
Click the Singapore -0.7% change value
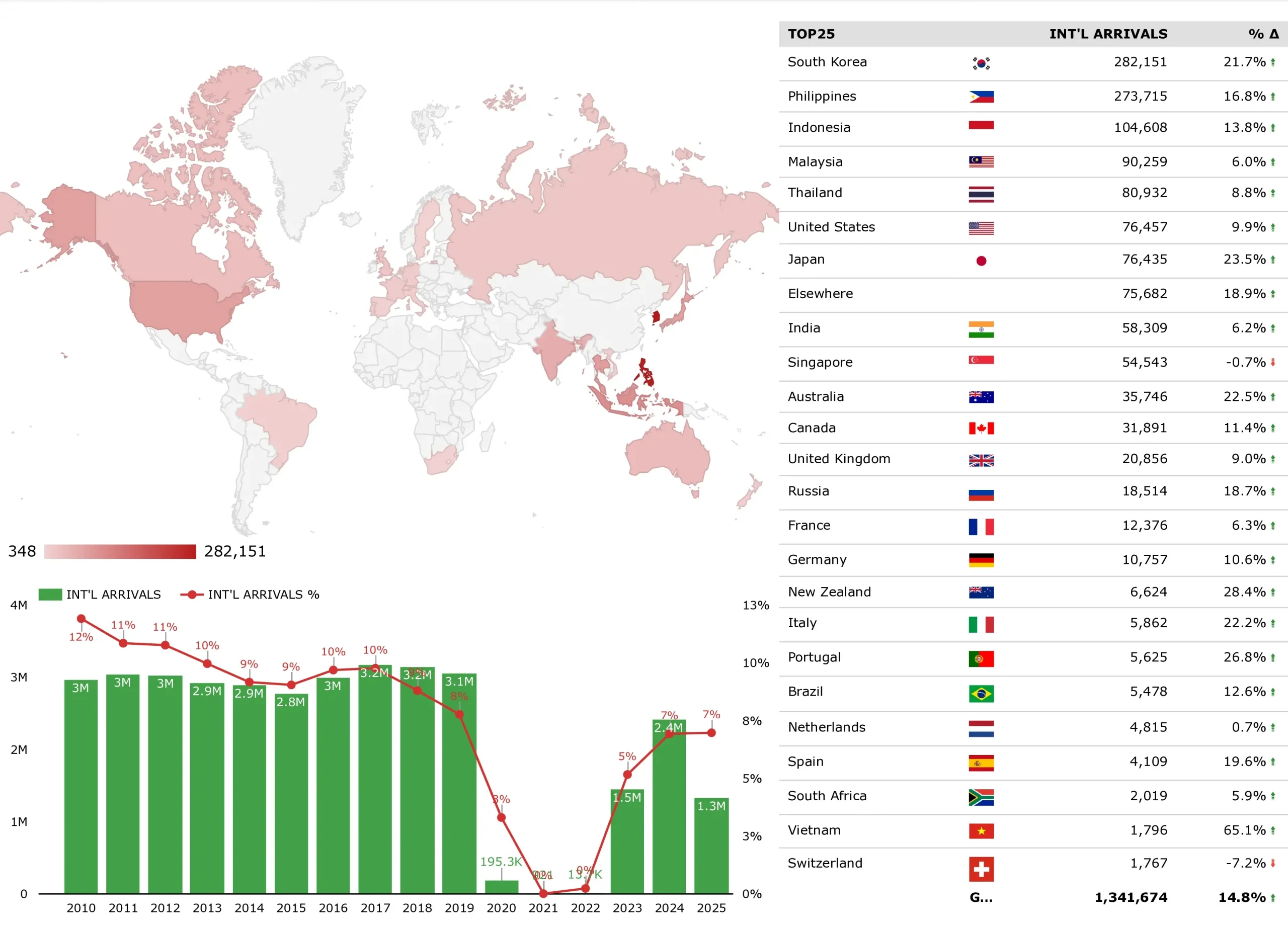point(1245,362)
